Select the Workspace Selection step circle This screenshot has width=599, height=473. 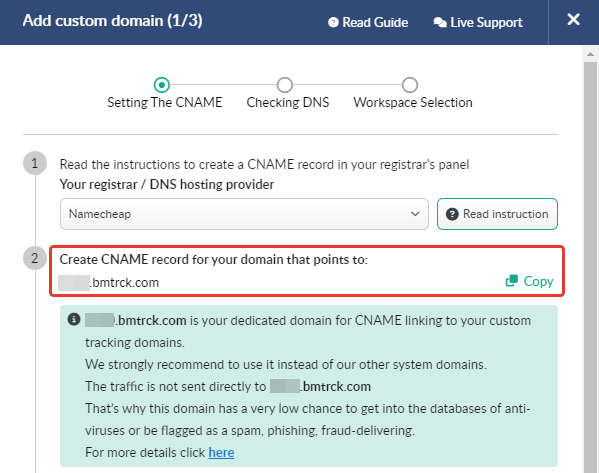tap(410, 85)
